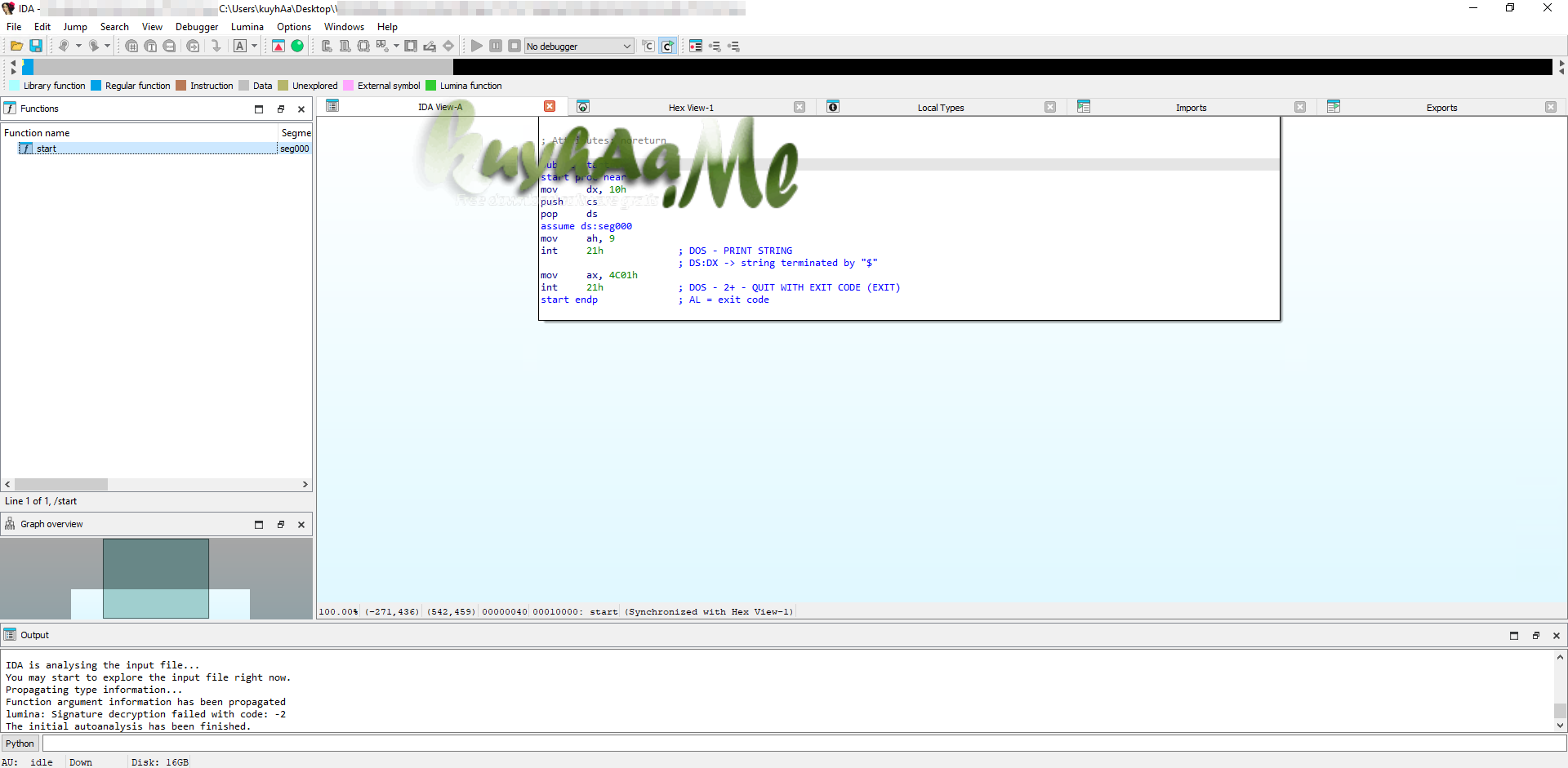The image size is (1568, 768).
Task: Jump back with the backward arrow icon
Action: pos(63,46)
